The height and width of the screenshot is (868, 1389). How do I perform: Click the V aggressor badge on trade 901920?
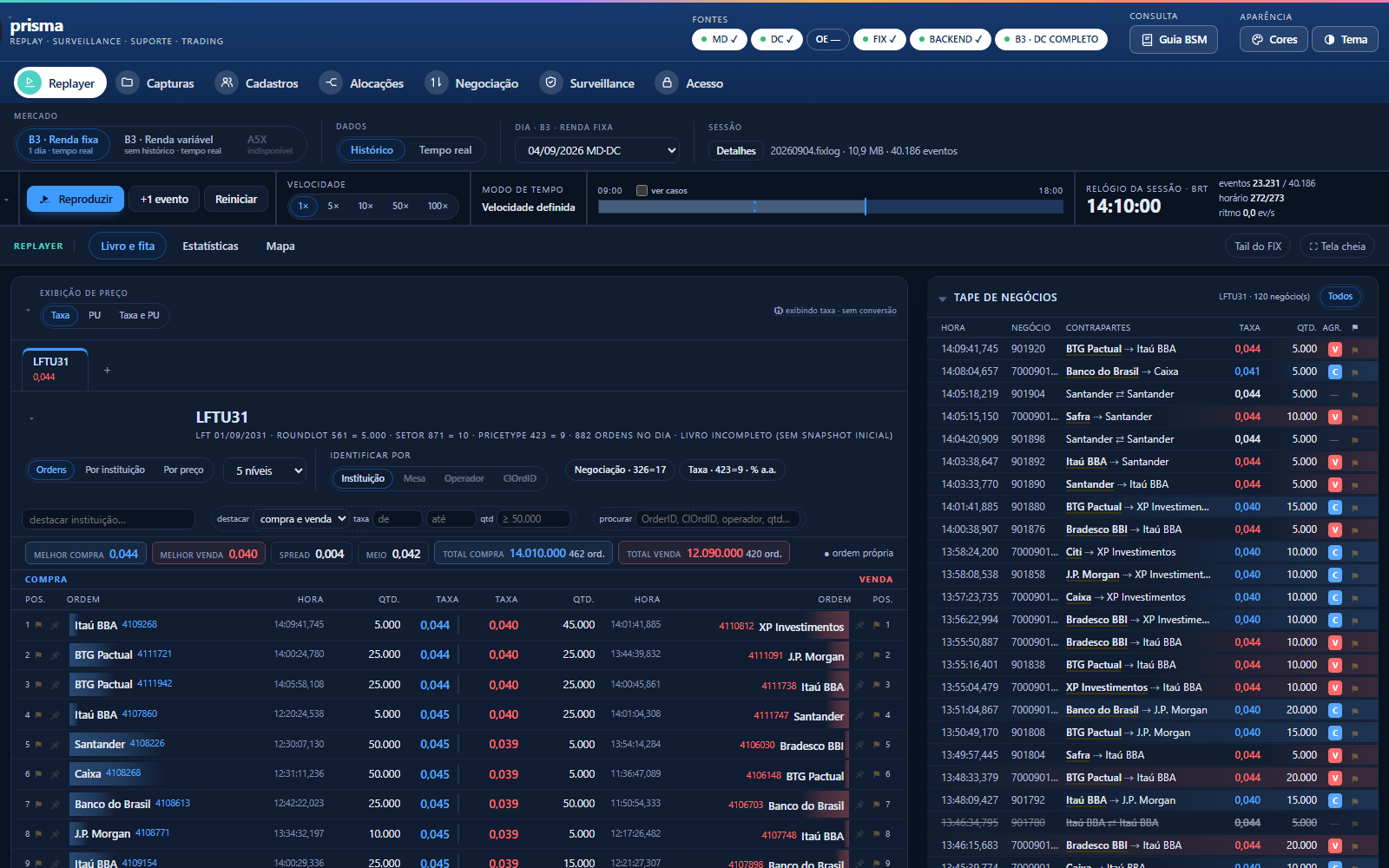pos(1335,349)
